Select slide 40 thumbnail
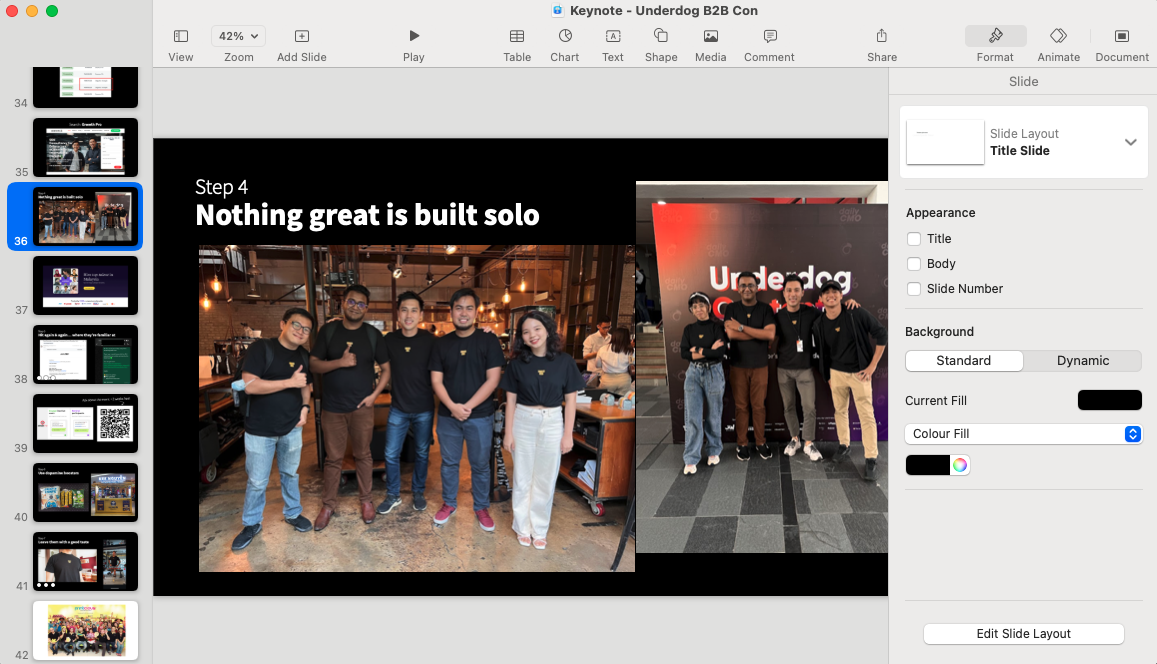 (x=86, y=493)
